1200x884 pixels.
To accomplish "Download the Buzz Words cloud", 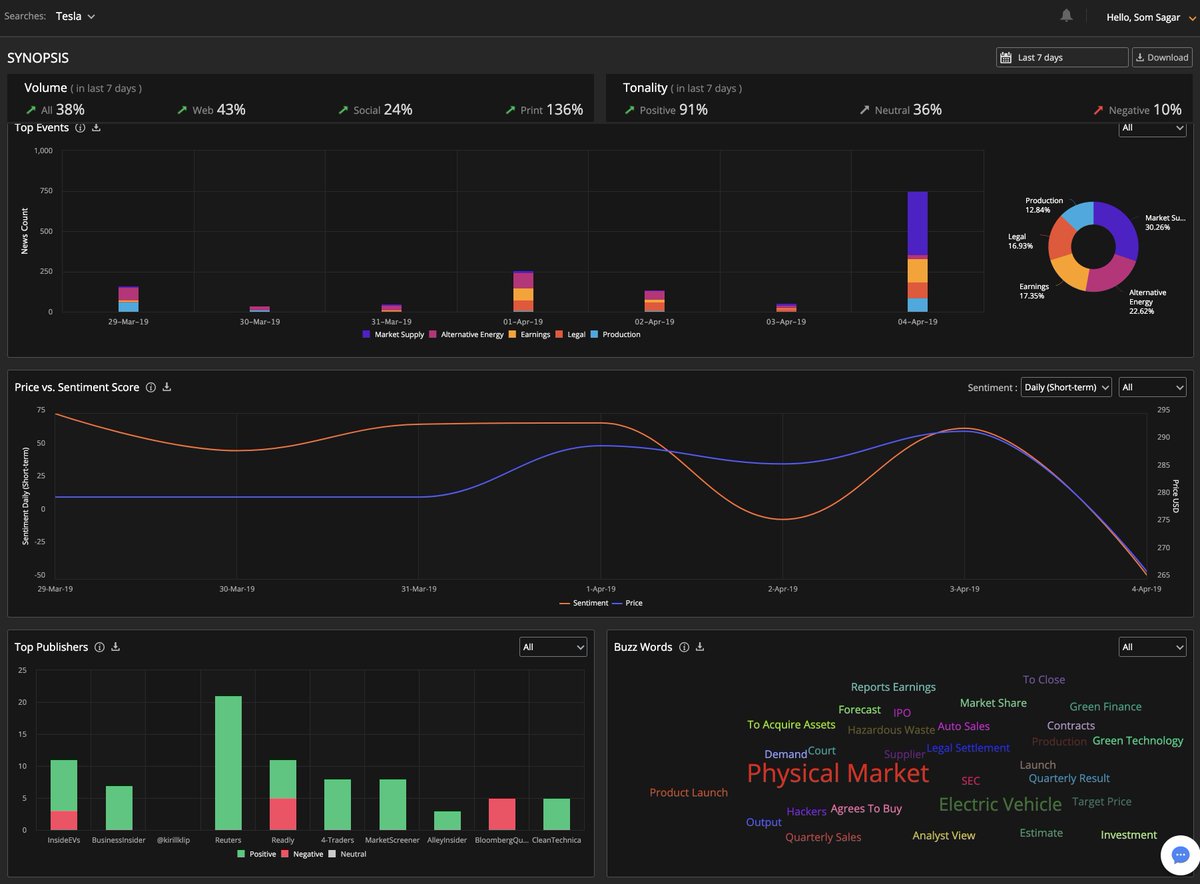I will (700, 647).
